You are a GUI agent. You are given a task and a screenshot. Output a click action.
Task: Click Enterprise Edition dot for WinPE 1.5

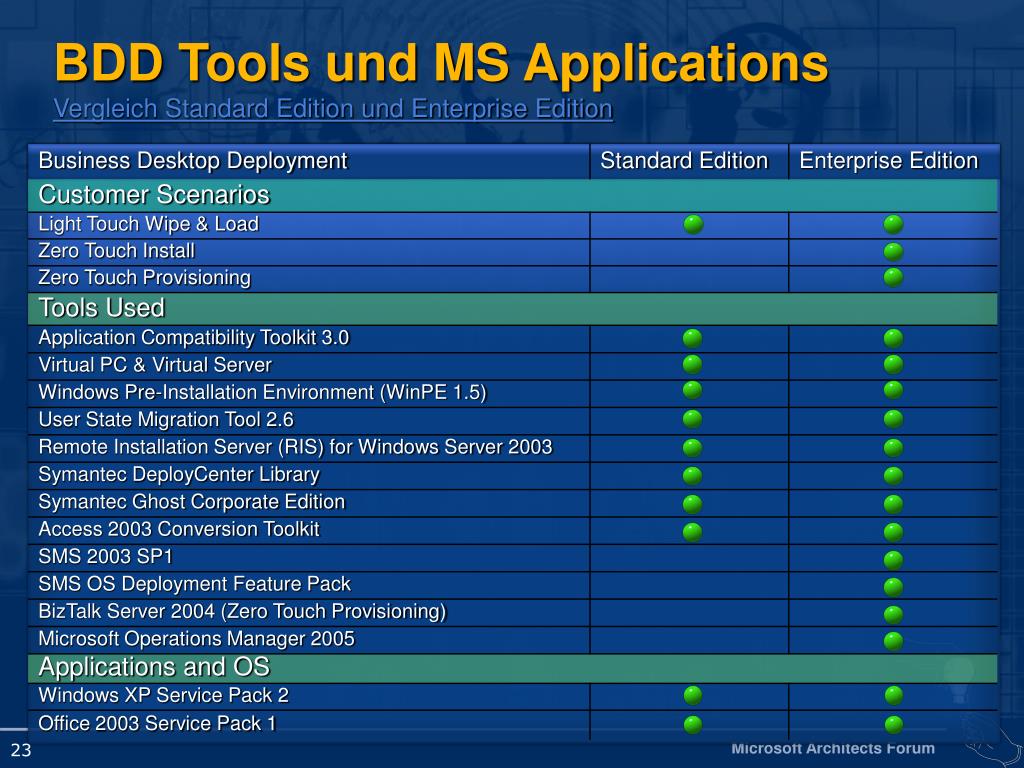coord(893,390)
